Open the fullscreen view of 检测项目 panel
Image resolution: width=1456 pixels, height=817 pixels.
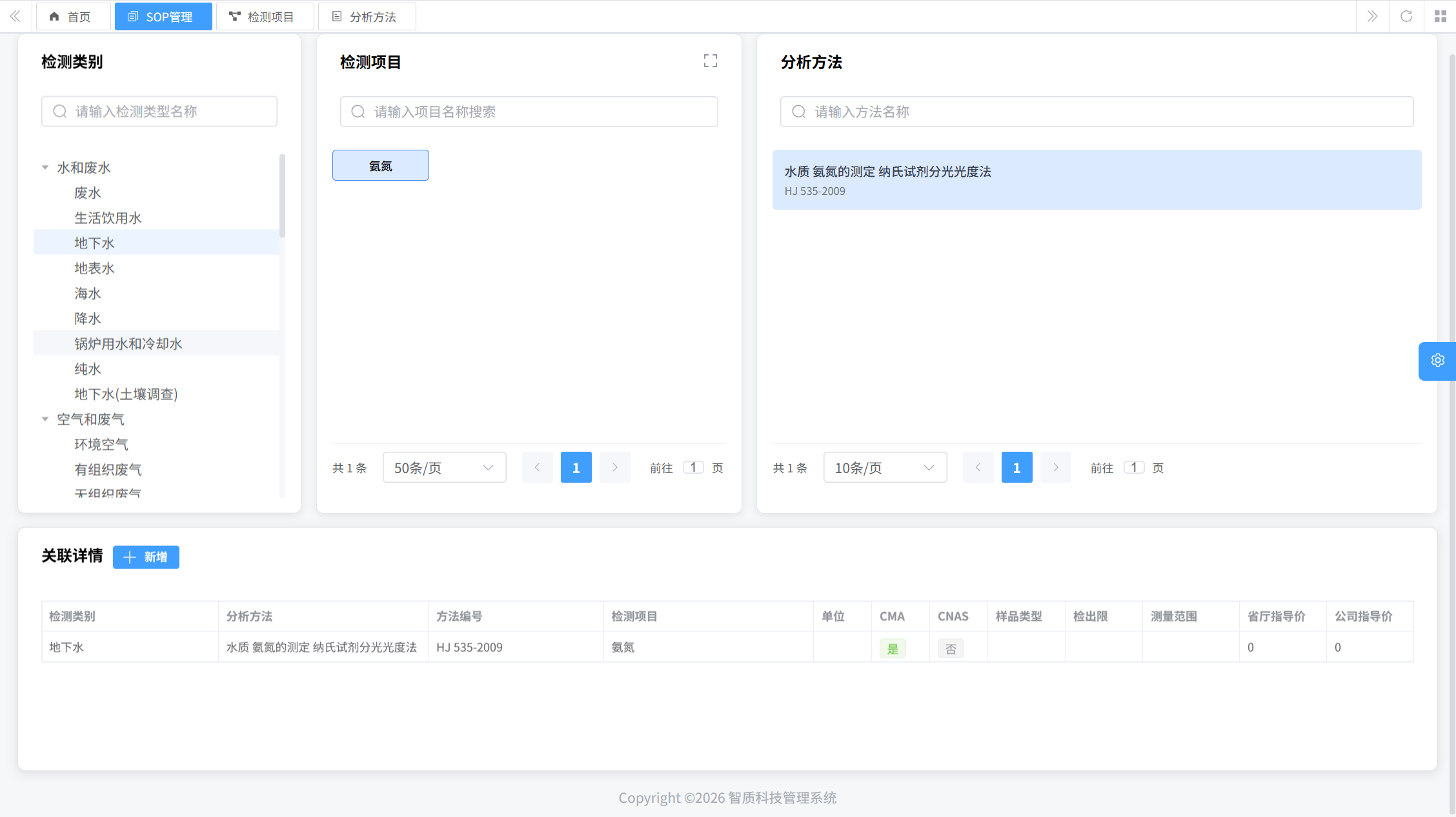point(710,61)
